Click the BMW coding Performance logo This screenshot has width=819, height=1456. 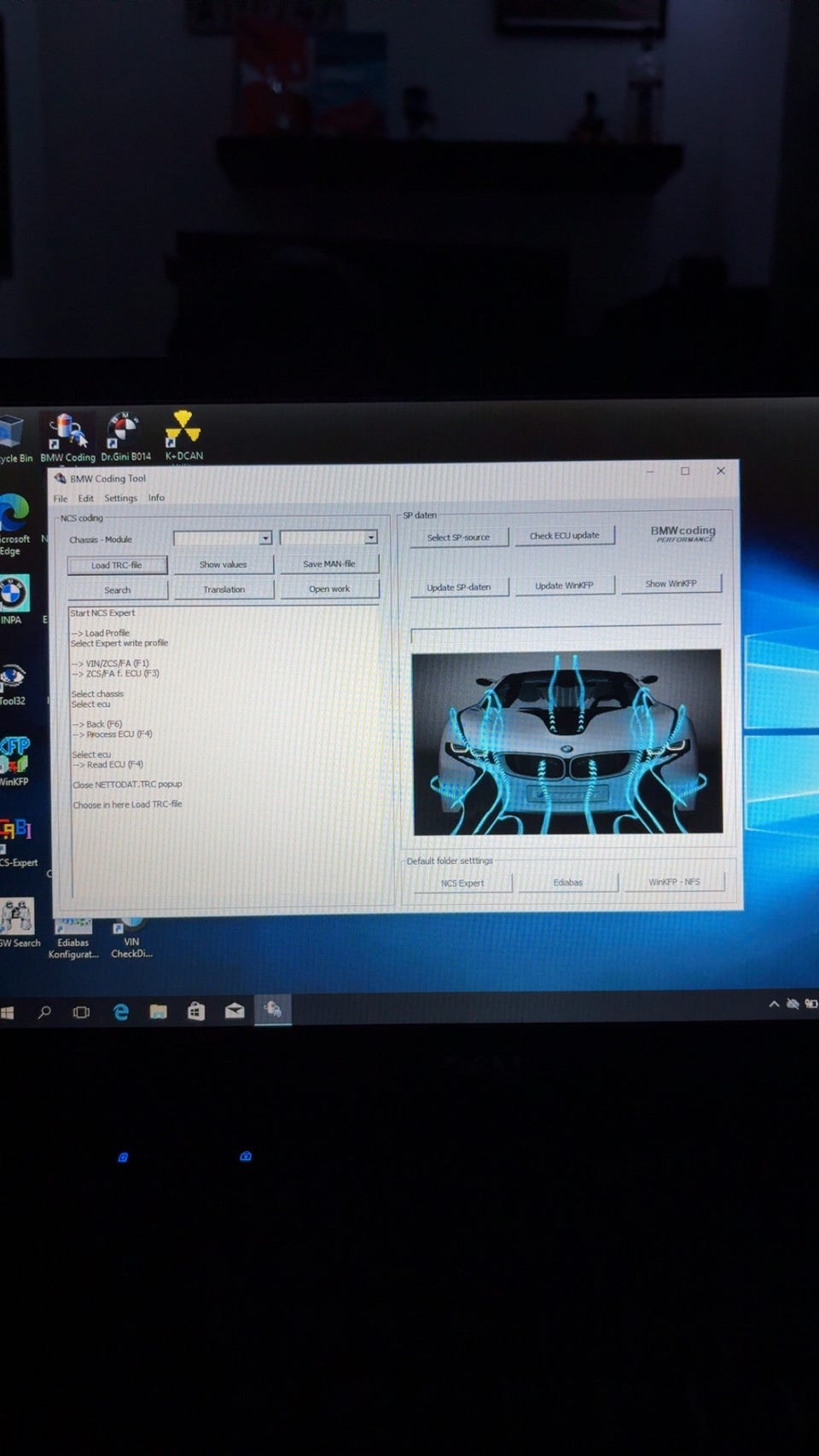(683, 534)
